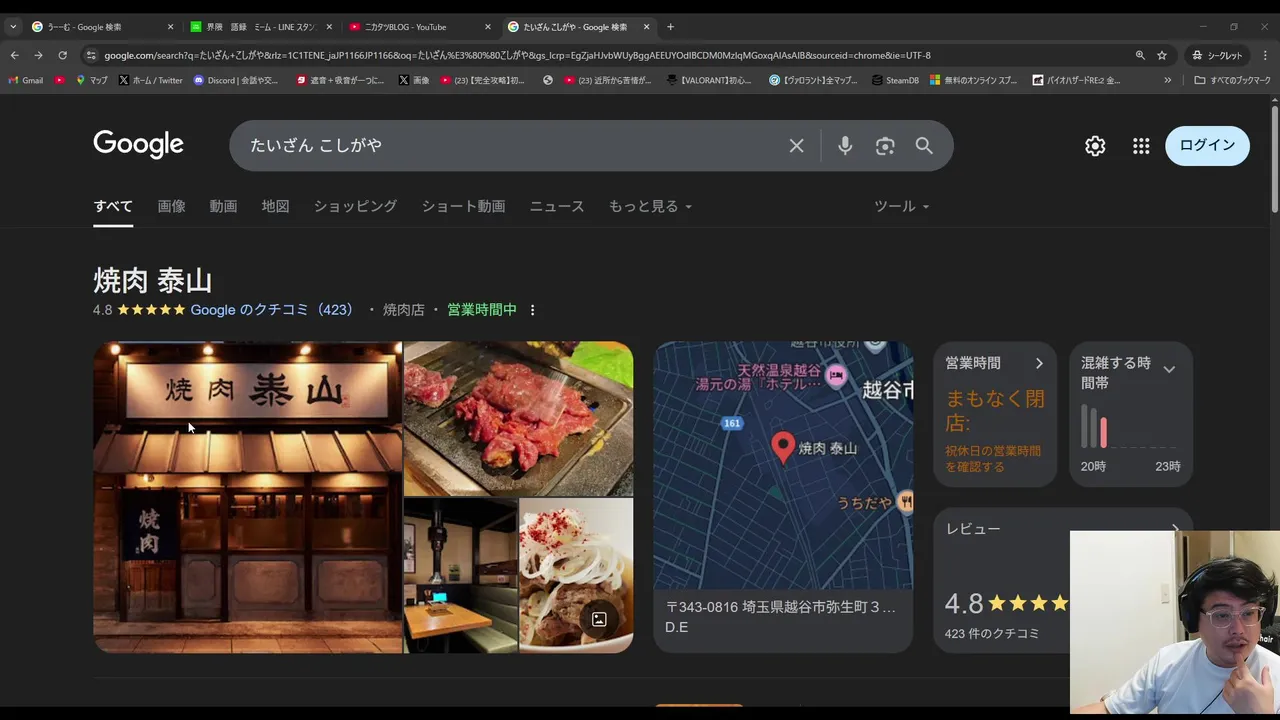Click the 焼肉店 category text
The image size is (1280, 720).
pyautogui.click(x=404, y=310)
